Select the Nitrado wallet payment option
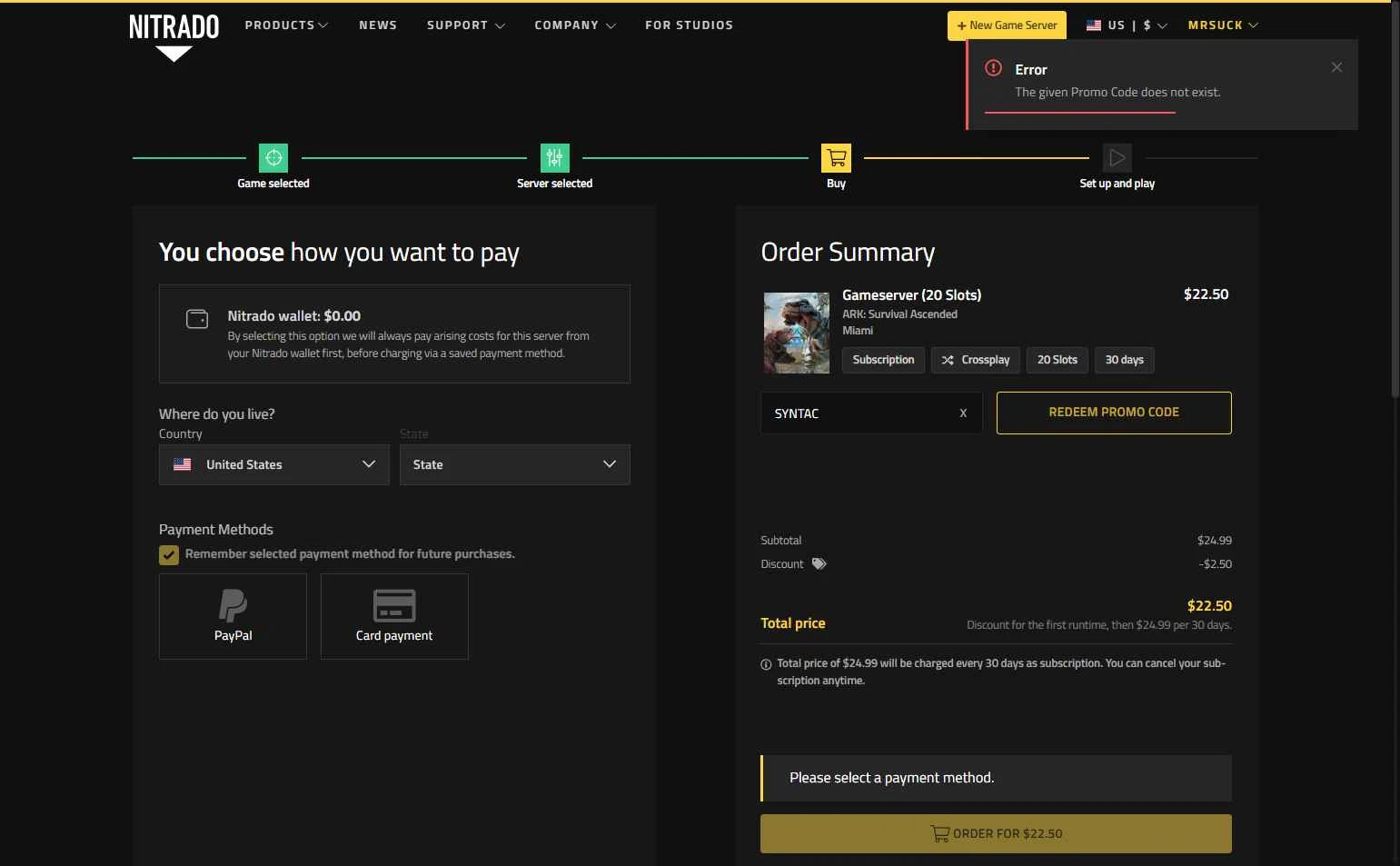 coord(394,333)
